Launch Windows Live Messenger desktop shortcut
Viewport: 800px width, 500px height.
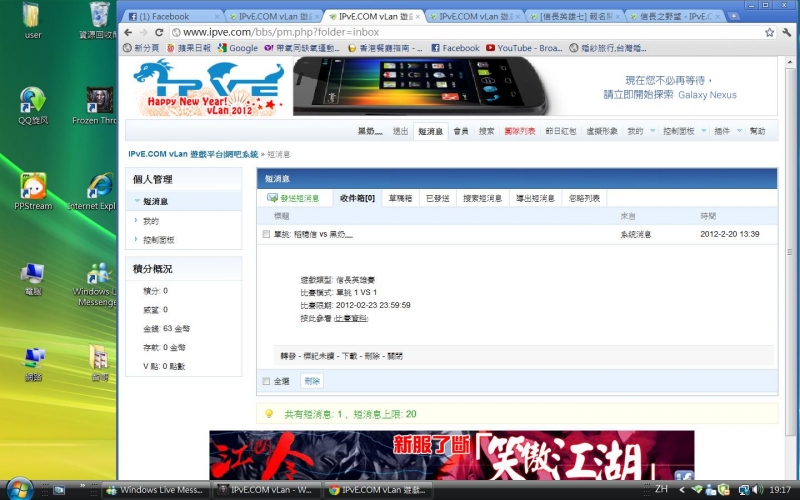coord(96,283)
